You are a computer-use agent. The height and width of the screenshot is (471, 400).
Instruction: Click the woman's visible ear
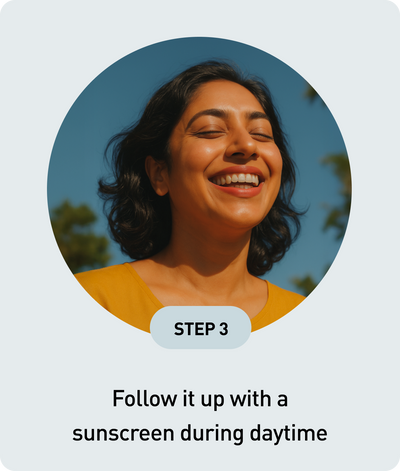(x=157, y=175)
